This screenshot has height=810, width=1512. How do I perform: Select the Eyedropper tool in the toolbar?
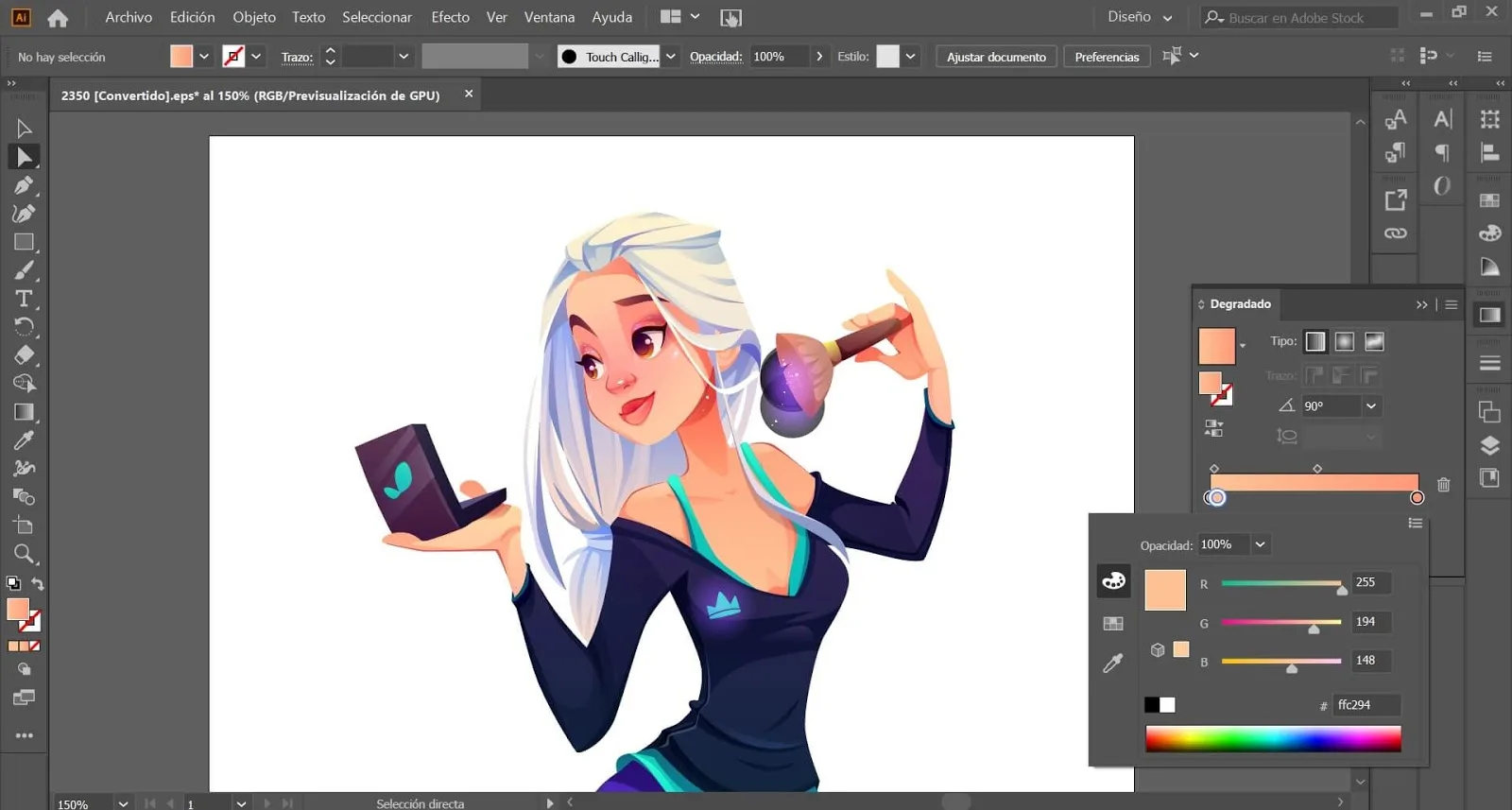(24, 440)
